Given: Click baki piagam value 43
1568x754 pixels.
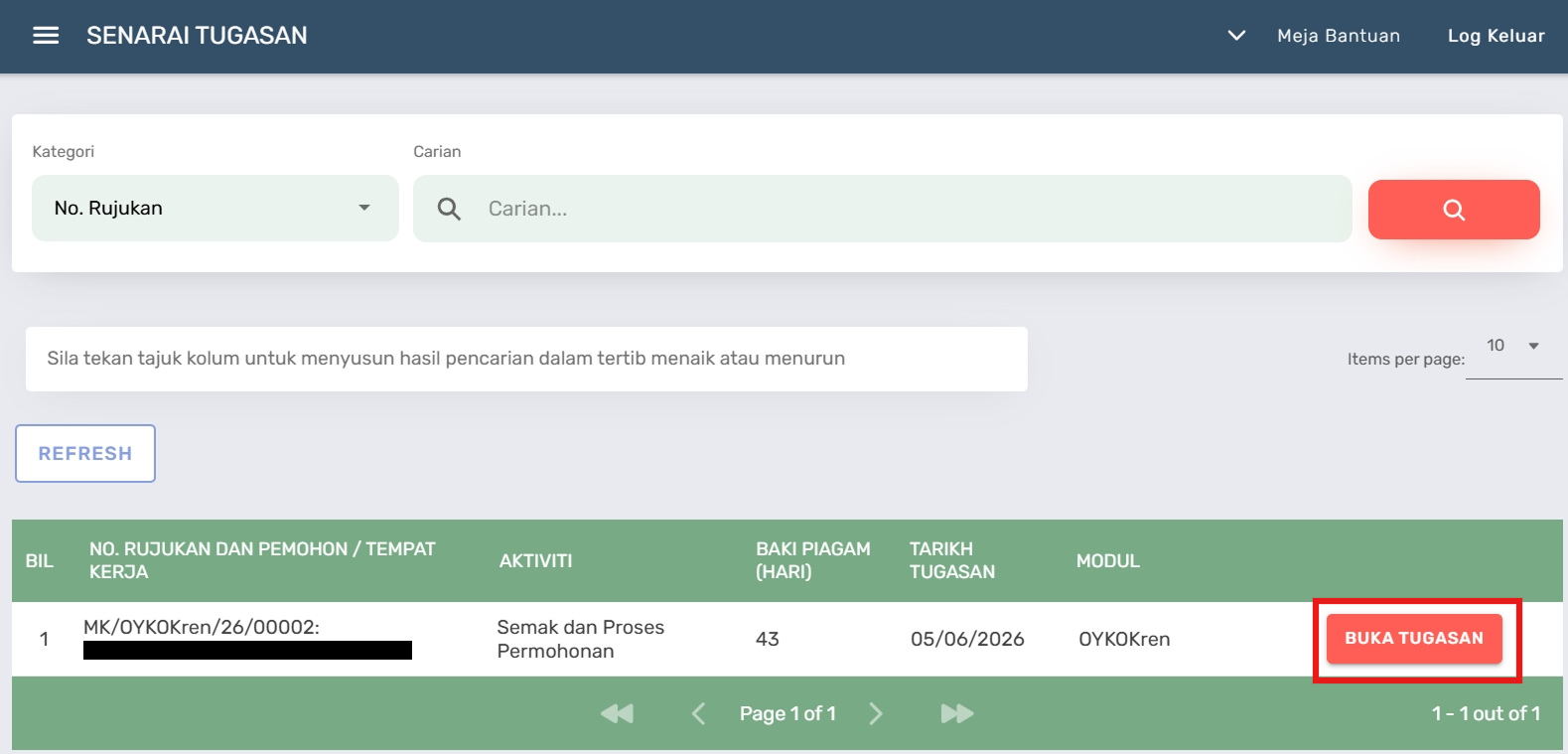Looking at the screenshot, I should coord(767,639).
